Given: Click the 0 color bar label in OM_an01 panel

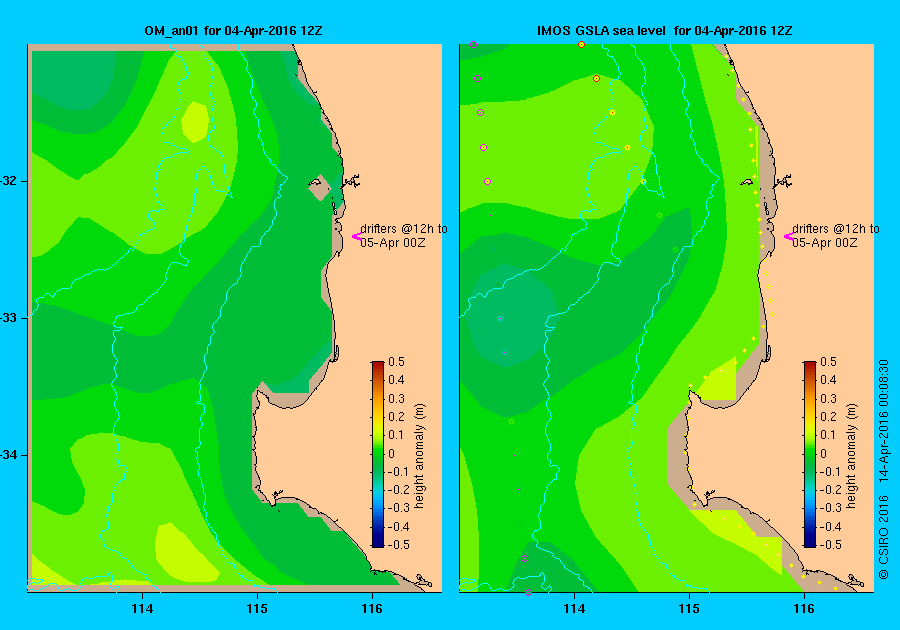Looking at the screenshot, I should (391, 453).
